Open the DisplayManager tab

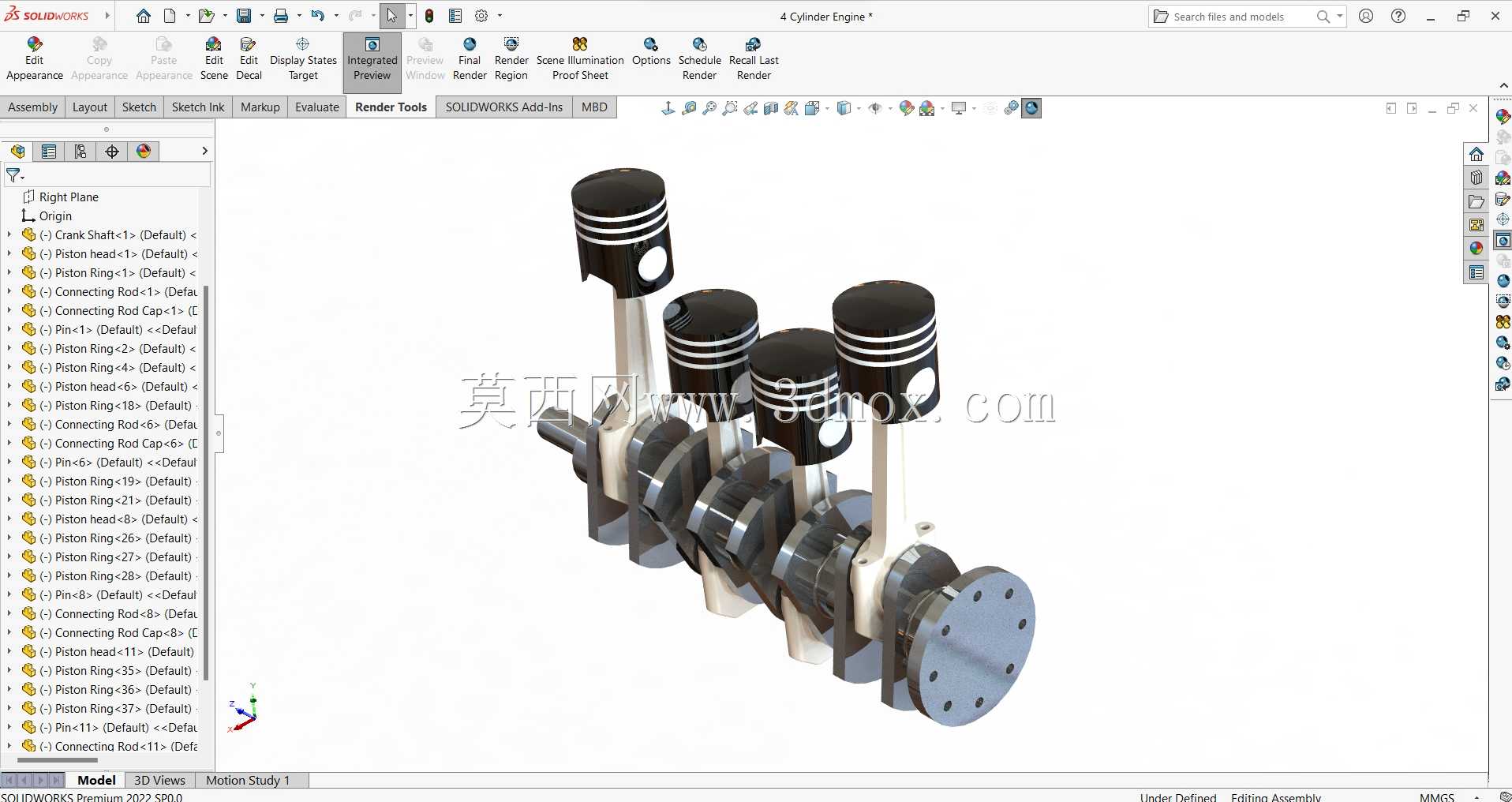(x=144, y=152)
